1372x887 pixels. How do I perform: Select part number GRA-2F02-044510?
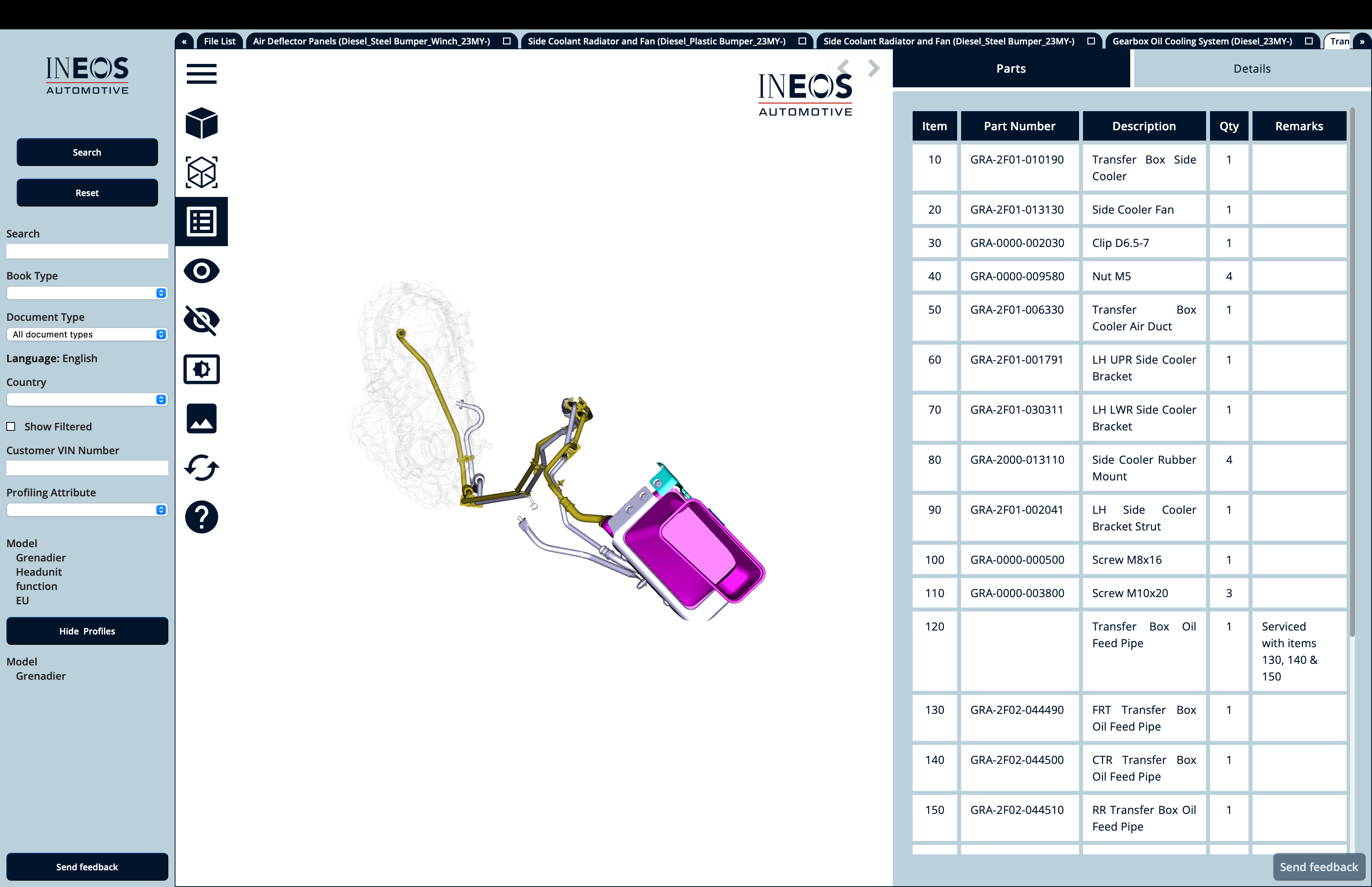tap(1017, 810)
